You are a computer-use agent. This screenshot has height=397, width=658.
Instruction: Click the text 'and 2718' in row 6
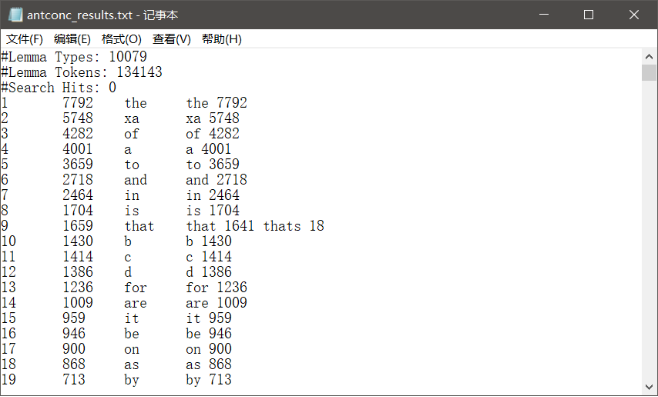click(216, 180)
